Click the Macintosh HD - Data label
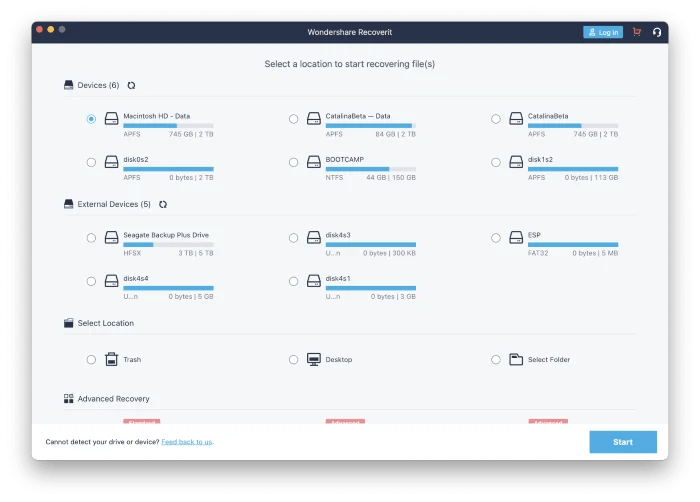 click(x=157, y=116)
